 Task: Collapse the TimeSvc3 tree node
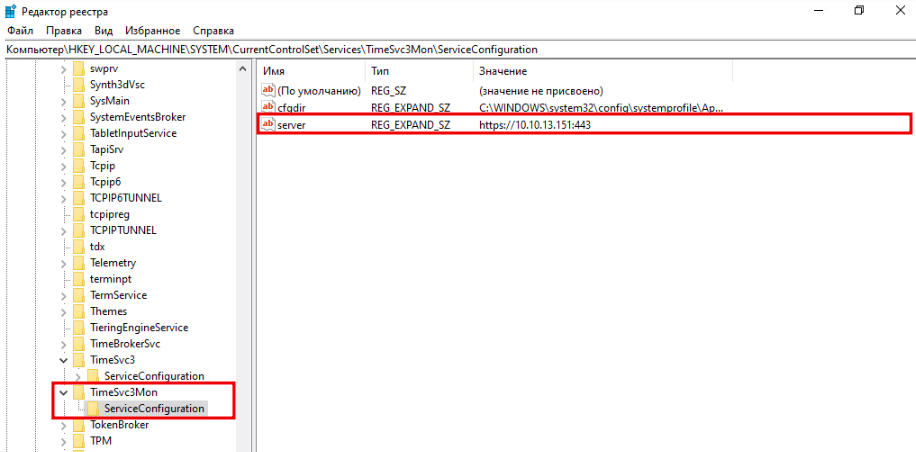(x=64, y=360)
